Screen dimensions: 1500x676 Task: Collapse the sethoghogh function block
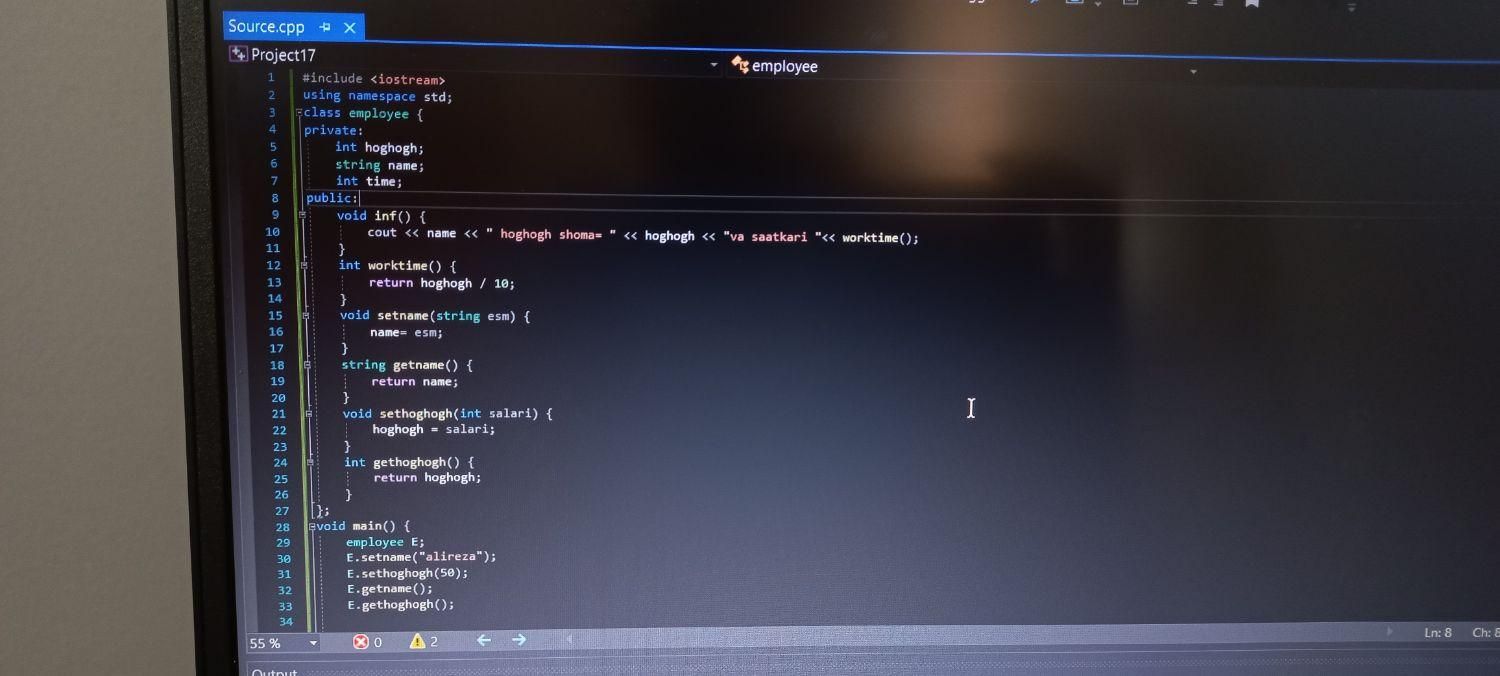click(x=309, y=413)
